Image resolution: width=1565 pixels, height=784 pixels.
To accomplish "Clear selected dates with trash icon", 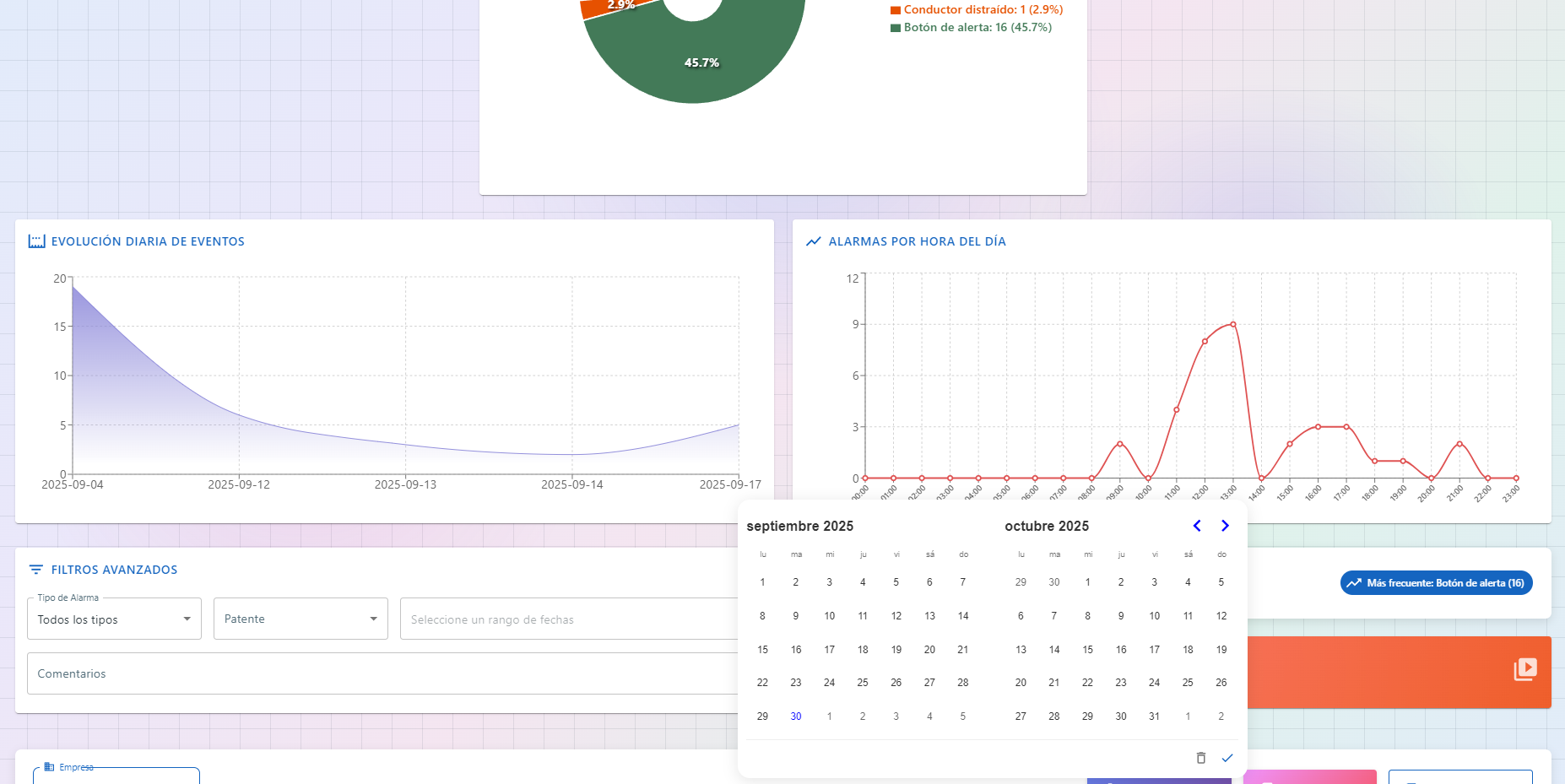I will [1200, 758].
